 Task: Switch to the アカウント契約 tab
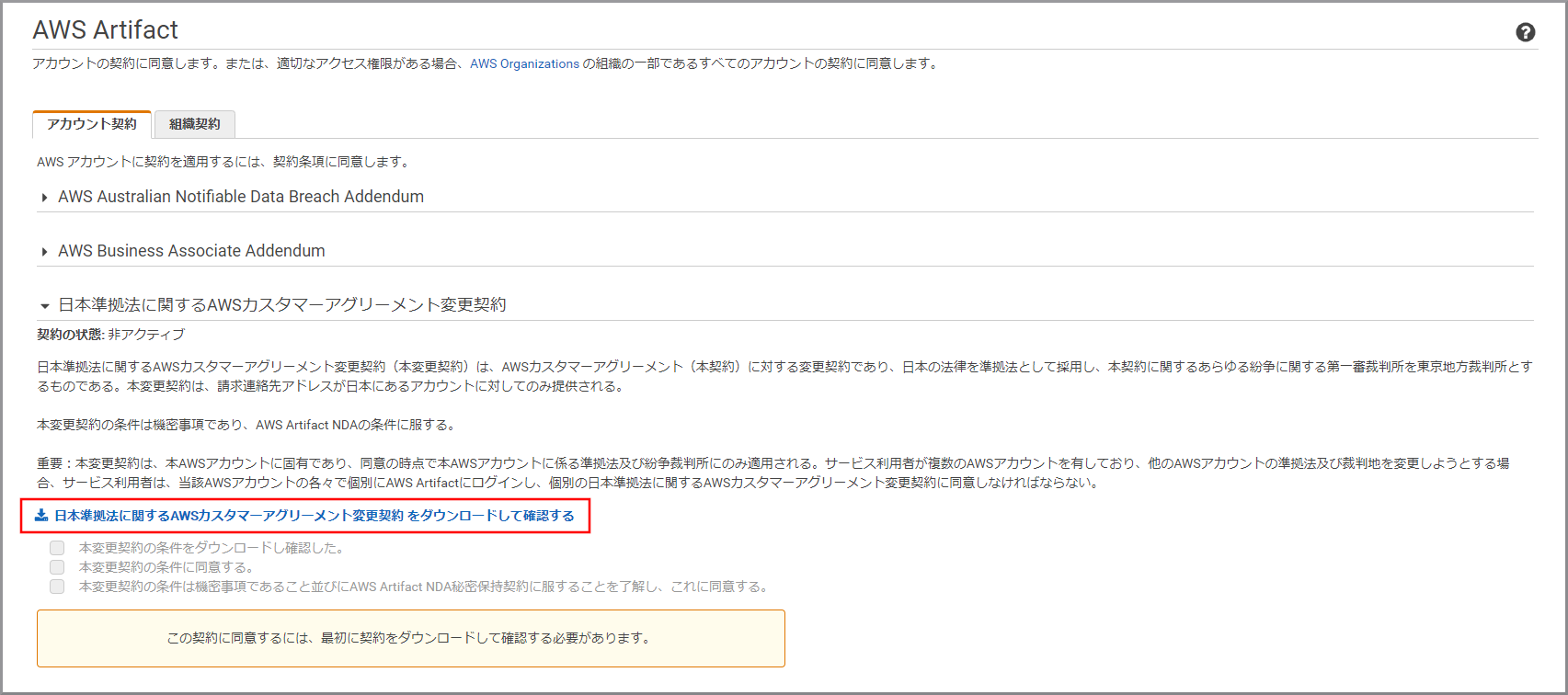coord(92,124)
